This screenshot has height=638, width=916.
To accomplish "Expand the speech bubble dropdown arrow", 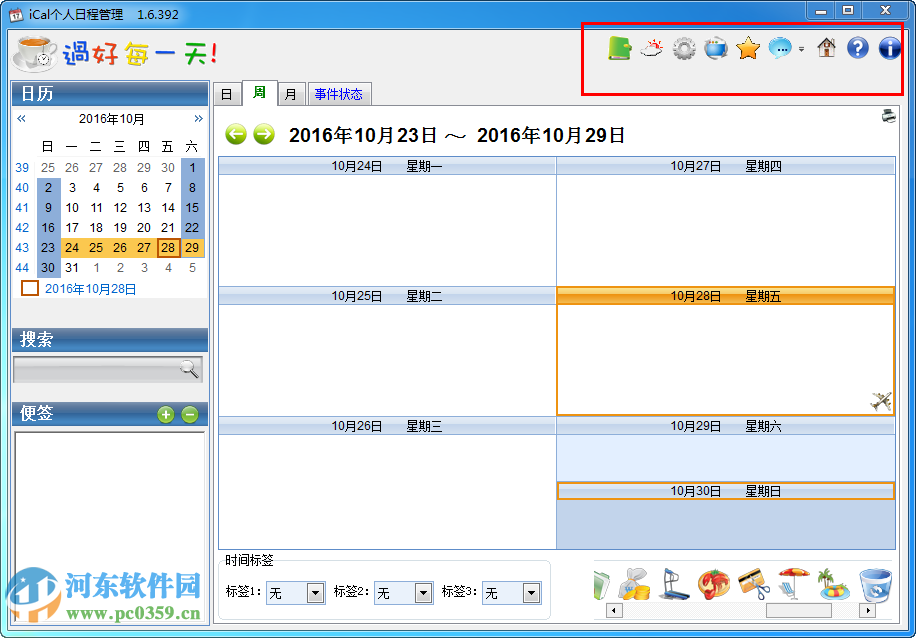I will [x=801, y=47].
